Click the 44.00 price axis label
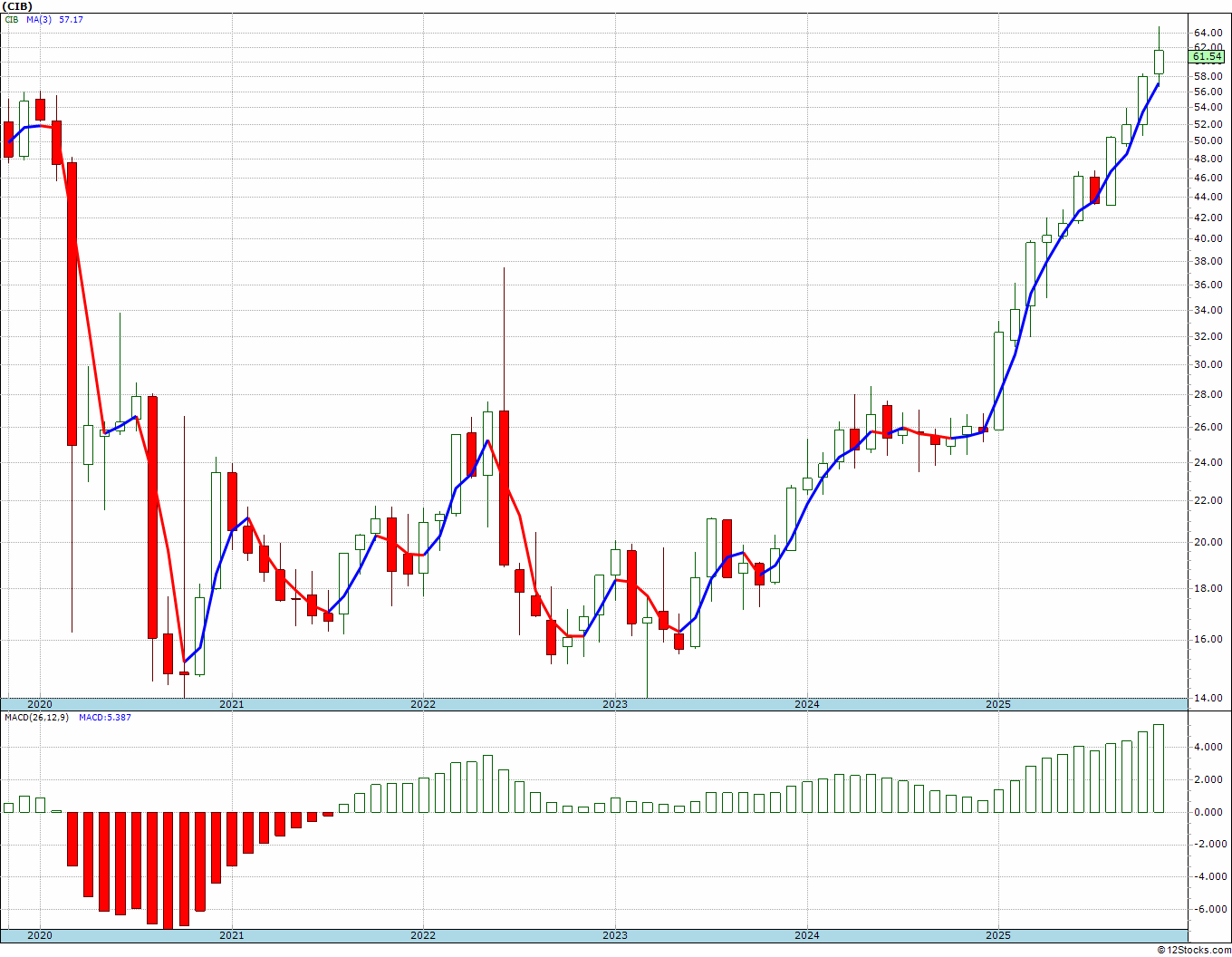Viewport: 1232px width, 957px height. (1208, 197)
